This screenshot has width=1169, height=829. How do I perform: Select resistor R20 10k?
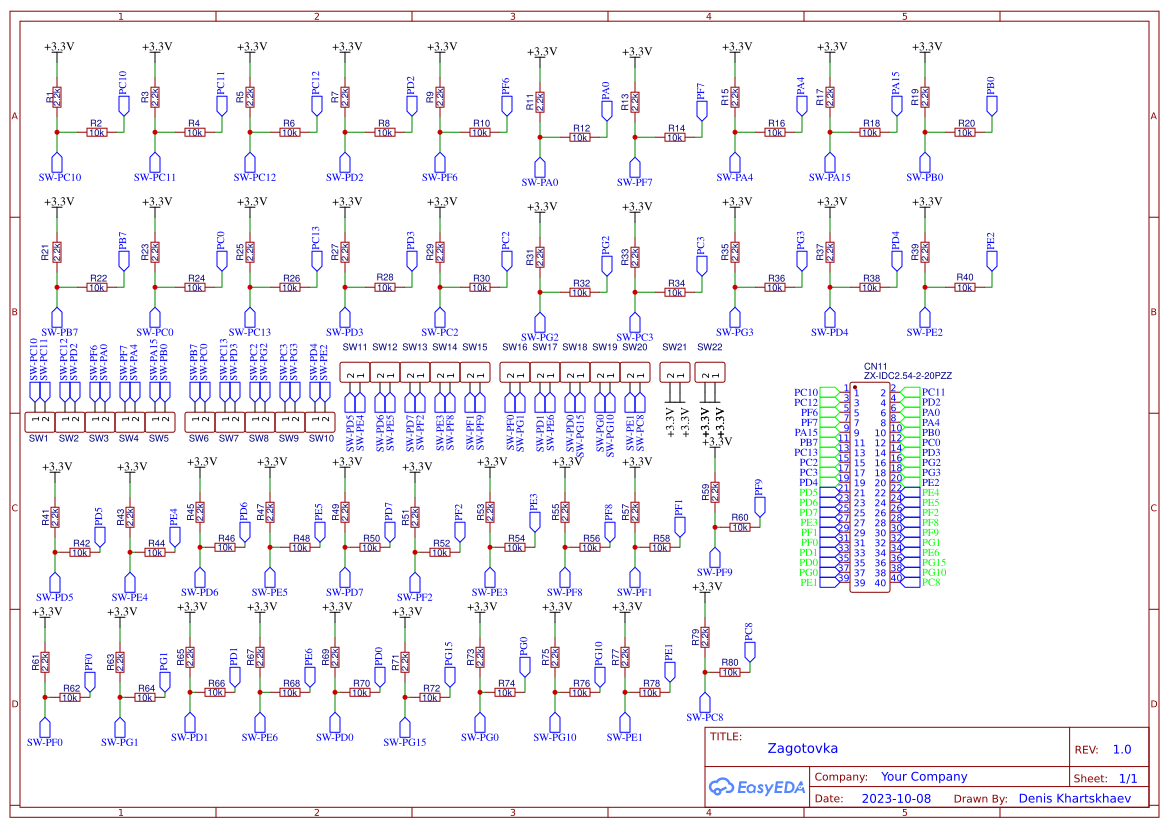coord(965,133)
